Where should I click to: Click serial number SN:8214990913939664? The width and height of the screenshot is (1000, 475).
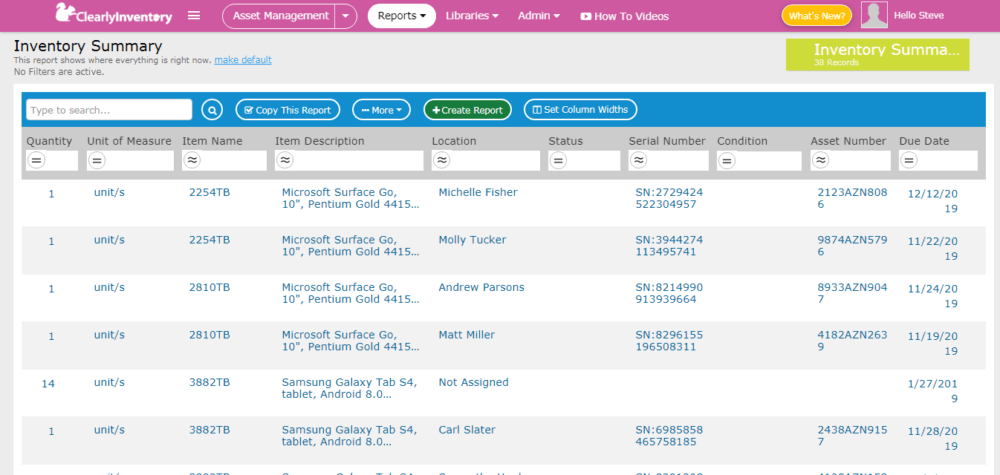(669, 293)
